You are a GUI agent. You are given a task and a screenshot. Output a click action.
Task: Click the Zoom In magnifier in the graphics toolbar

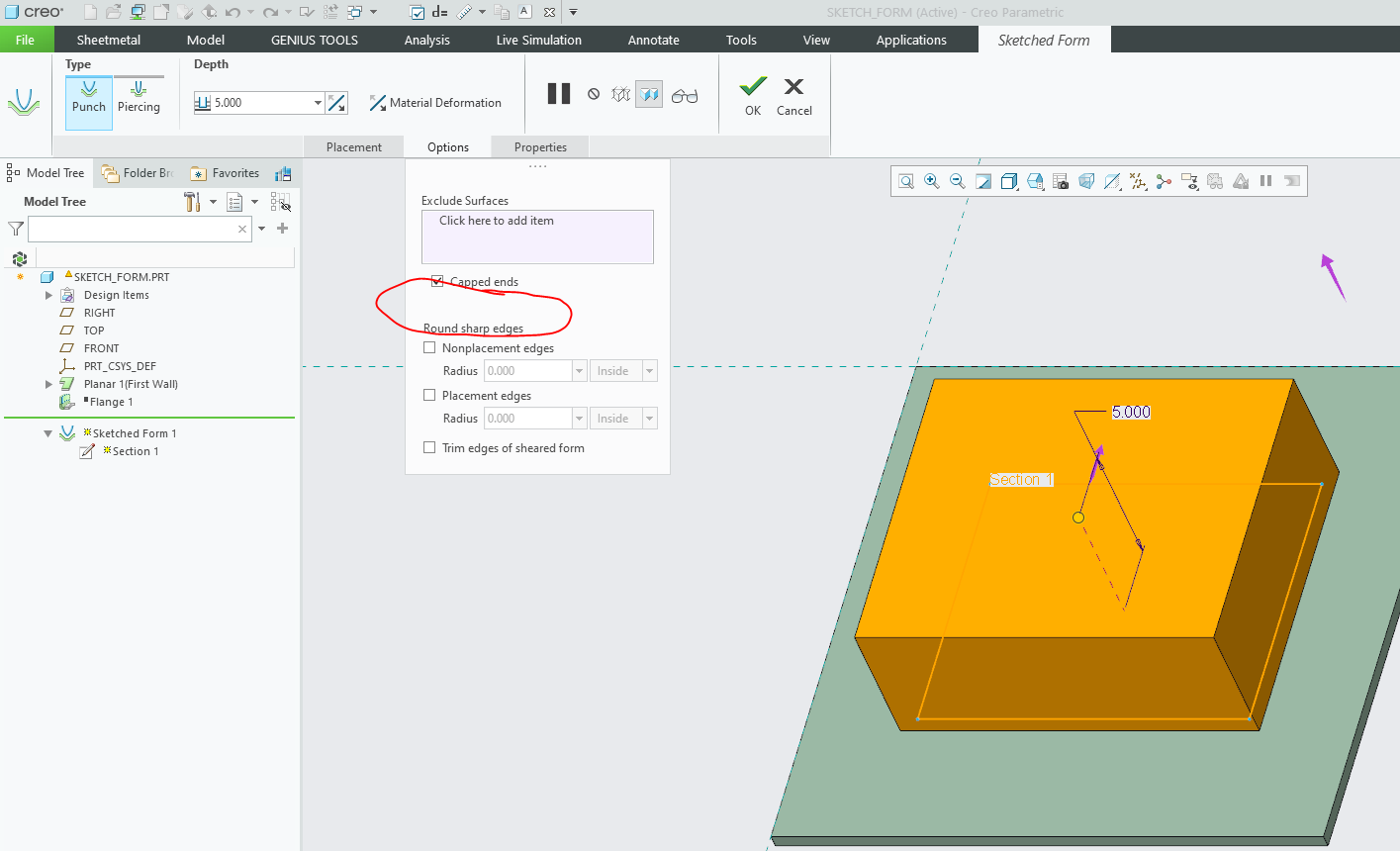932,181
